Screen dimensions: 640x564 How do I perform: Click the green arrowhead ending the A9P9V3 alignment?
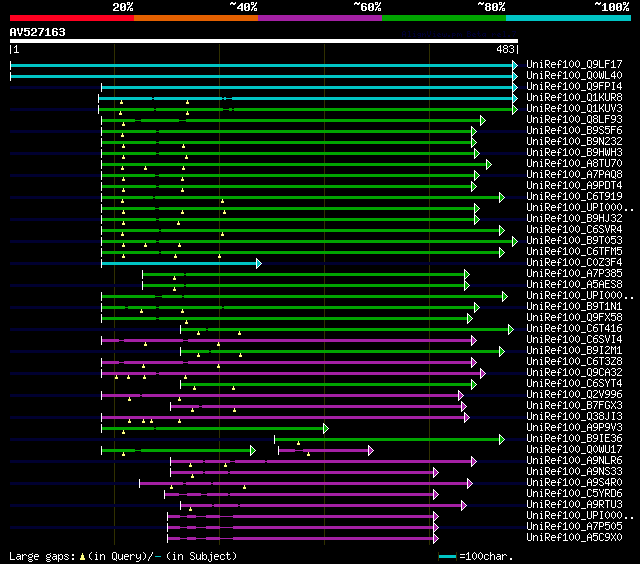coord(326,429)
